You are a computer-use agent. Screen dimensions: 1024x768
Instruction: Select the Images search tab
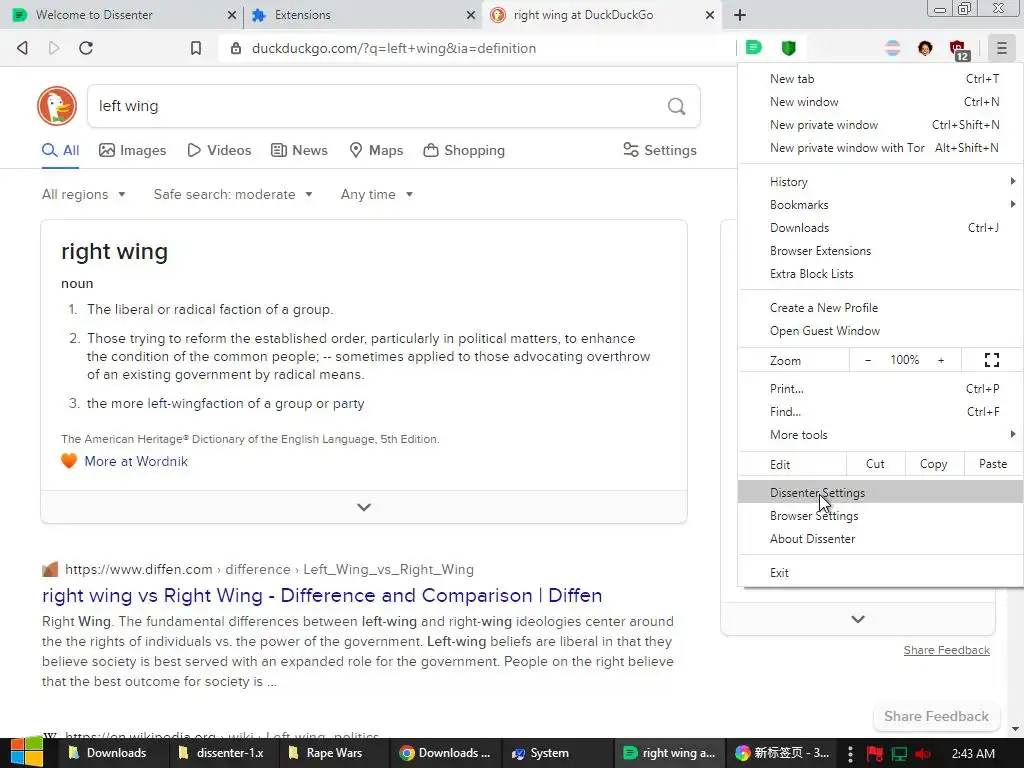click(x=133, y=150)
